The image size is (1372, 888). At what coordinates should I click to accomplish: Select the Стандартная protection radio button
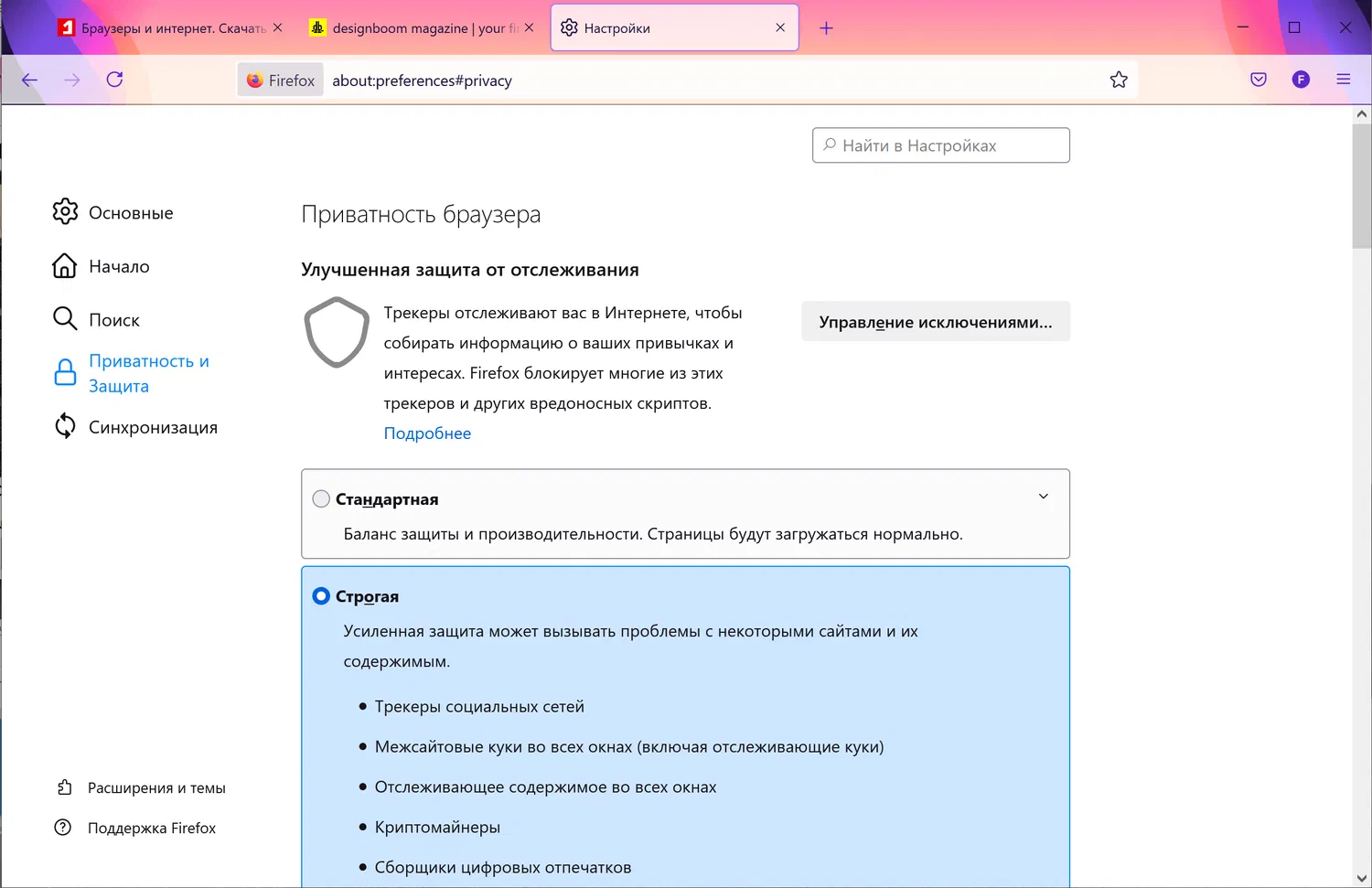point(321,499)
